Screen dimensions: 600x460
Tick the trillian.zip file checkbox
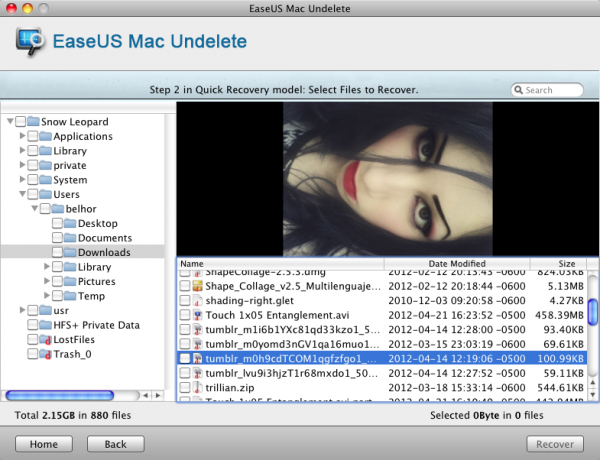185,388
